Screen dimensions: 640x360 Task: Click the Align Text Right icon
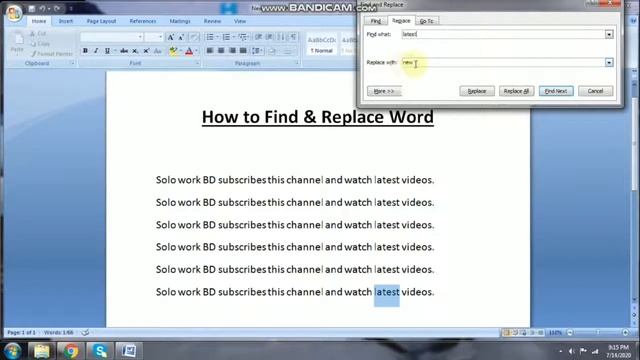232,51
